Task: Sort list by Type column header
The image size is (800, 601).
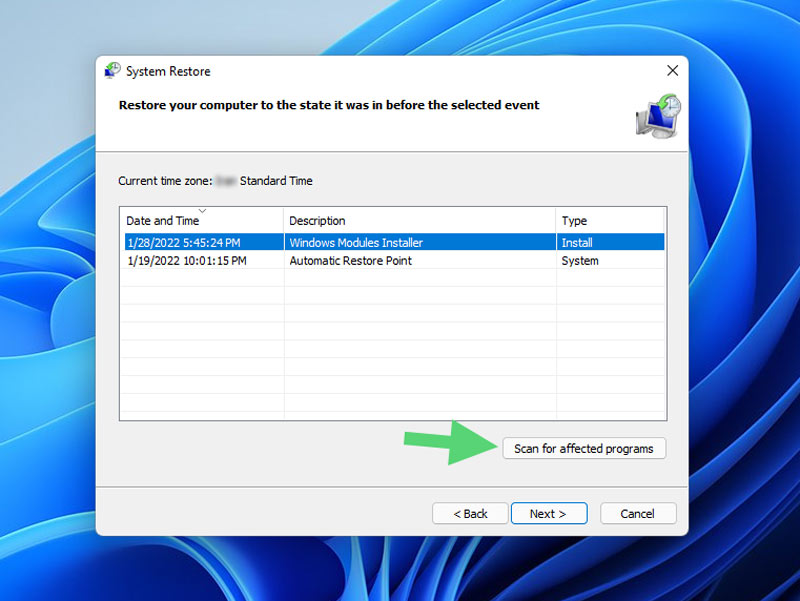Action: [x=574, y=220]
